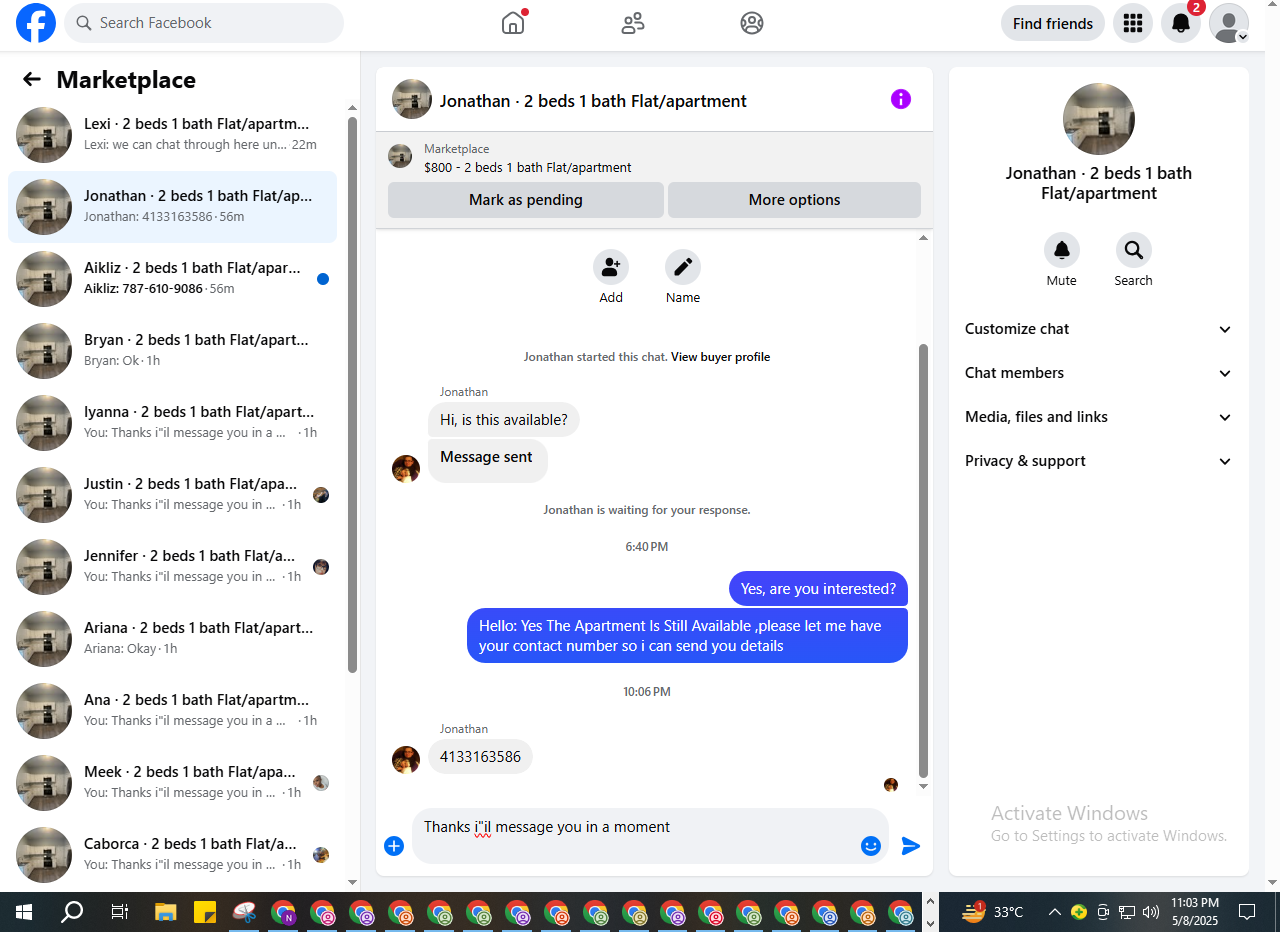Click the long 'Apartment Is Still Available' message
The image size is (1280, 932).
point(687,636)
